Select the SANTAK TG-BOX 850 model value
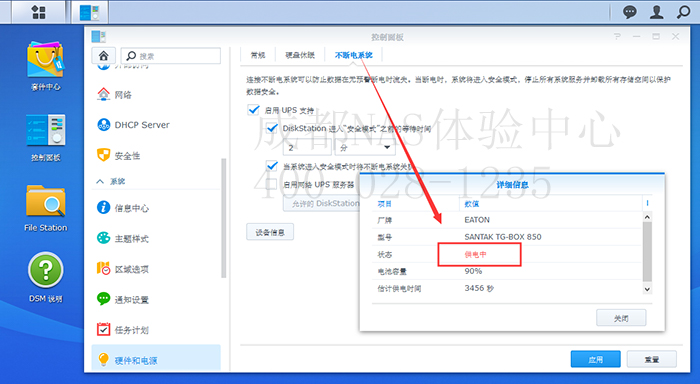 coord(503,237)
